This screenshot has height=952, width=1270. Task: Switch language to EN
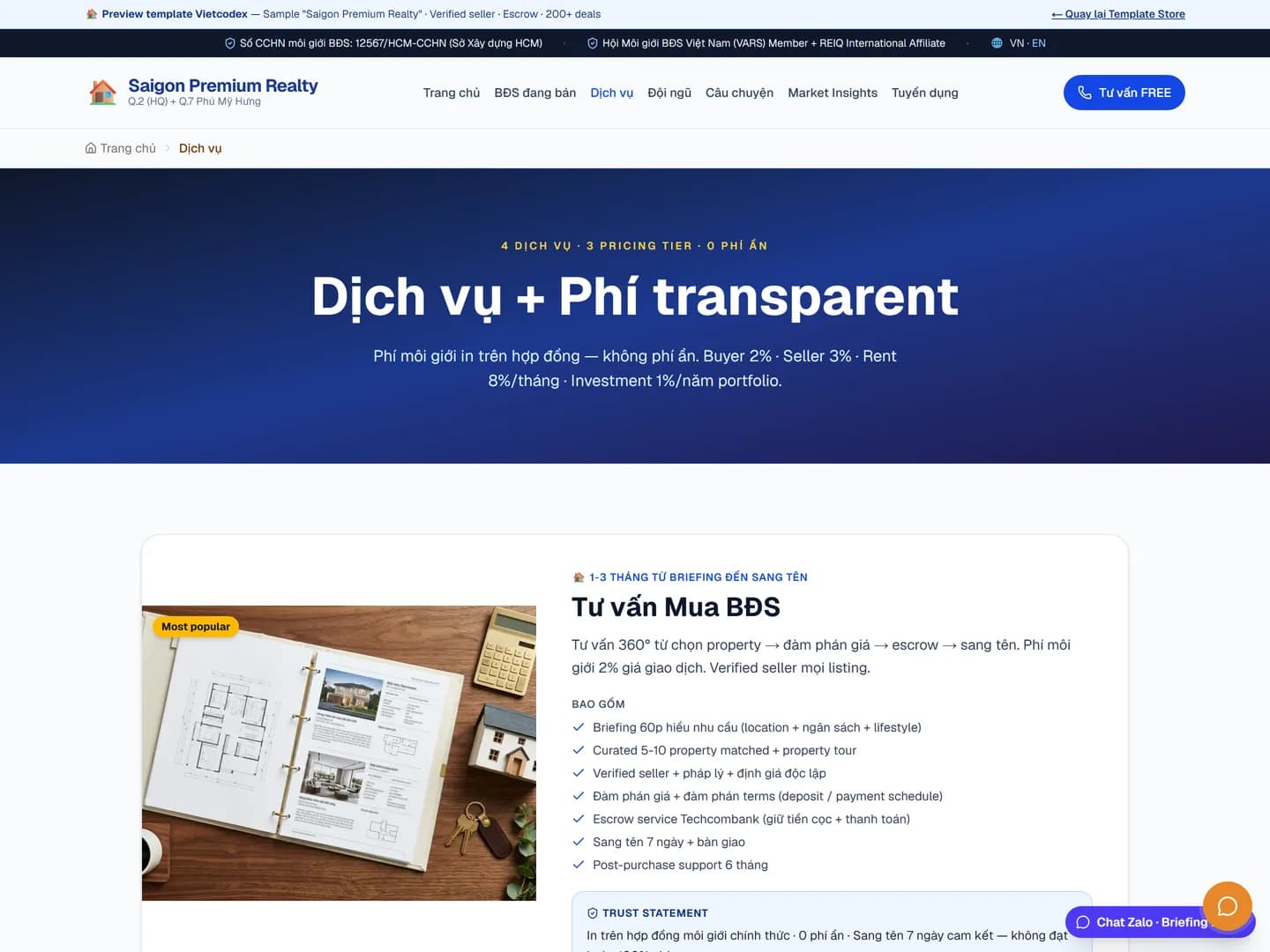click(1039, 43)
